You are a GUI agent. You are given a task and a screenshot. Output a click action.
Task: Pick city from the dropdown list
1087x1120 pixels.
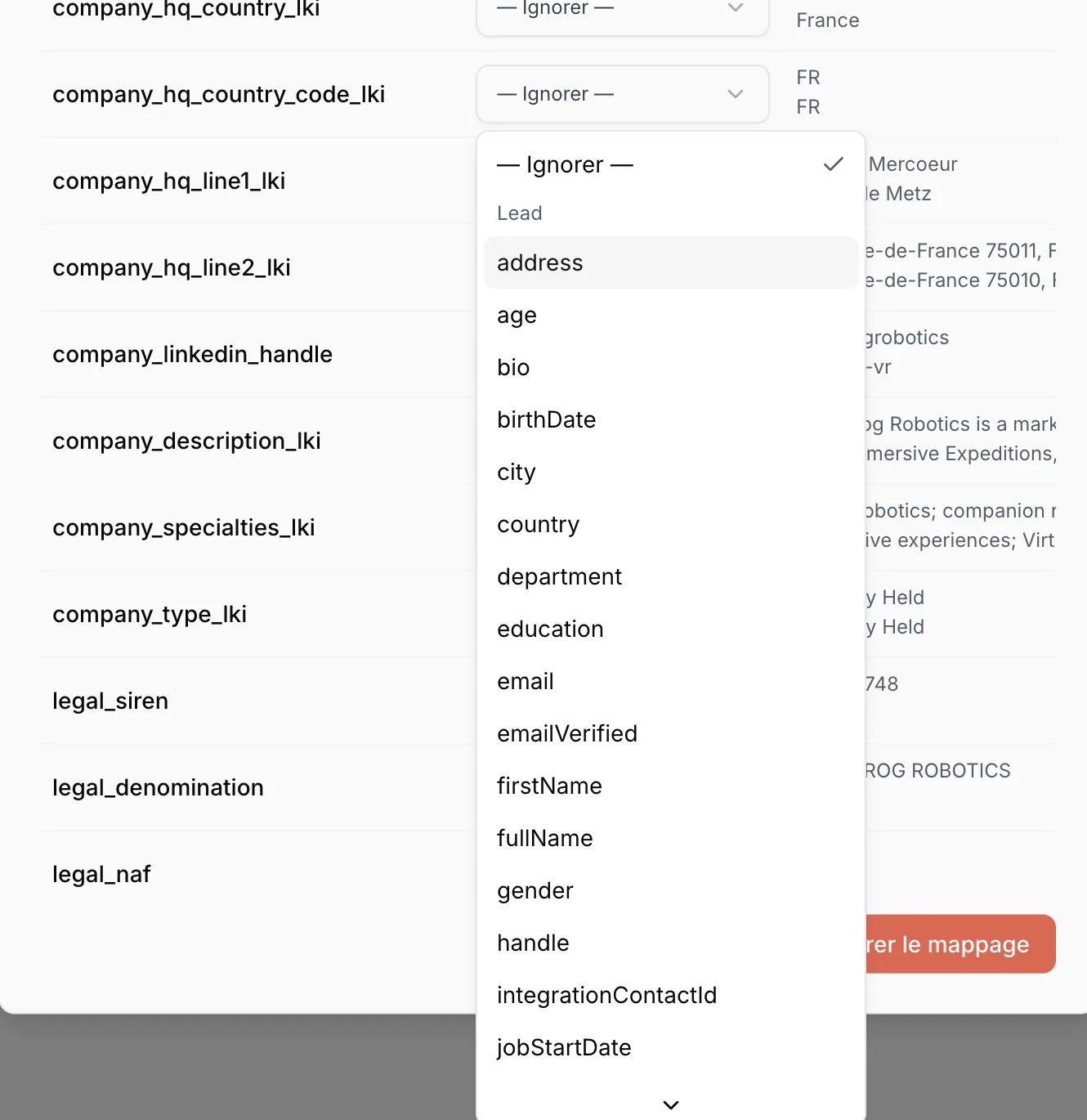tap(670, 472)
